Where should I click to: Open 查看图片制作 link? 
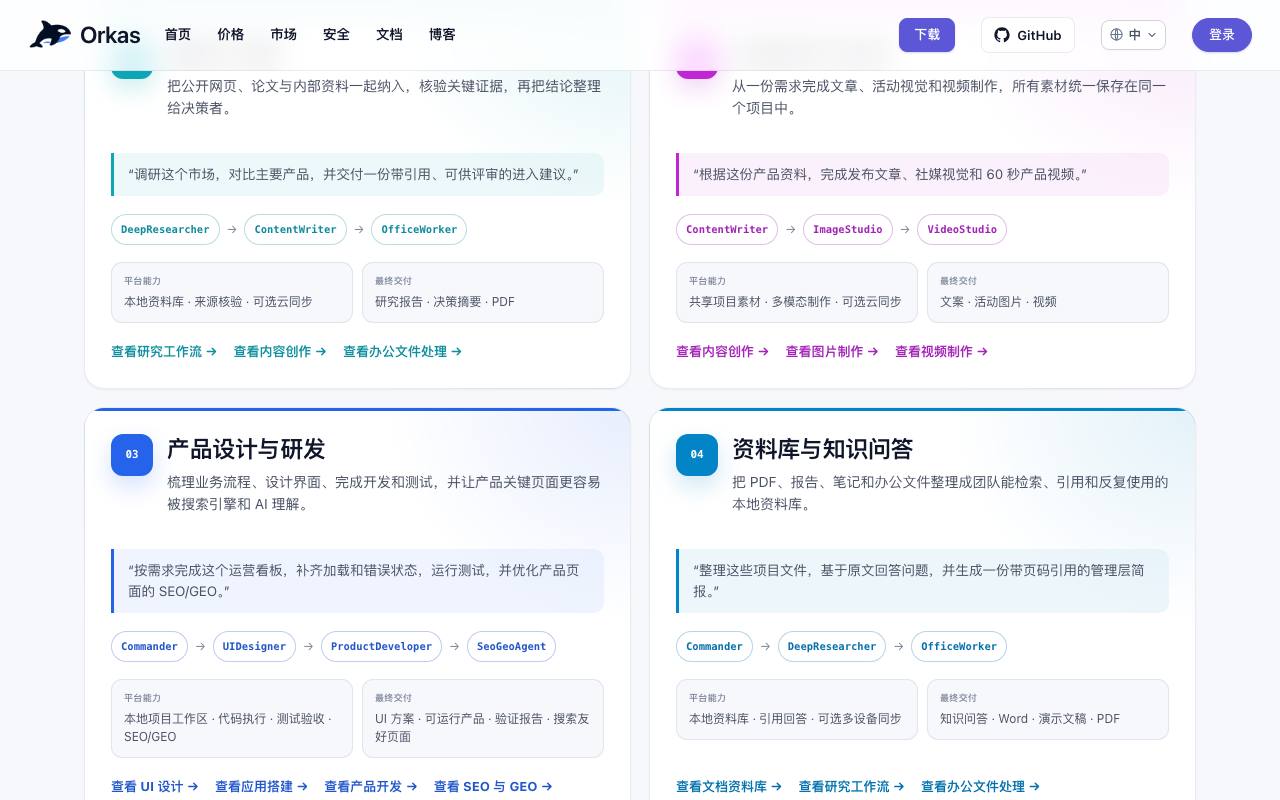[x=832, y=352]
